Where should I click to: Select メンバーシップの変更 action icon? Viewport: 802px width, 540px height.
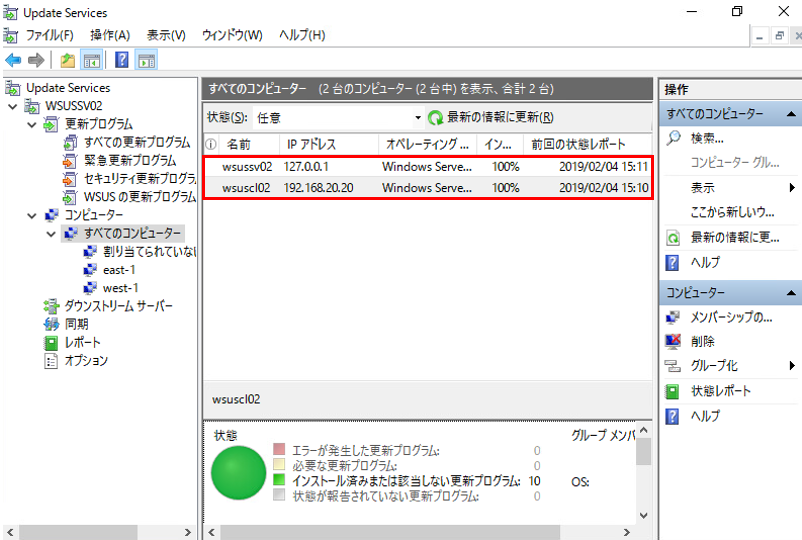[x=674, y=317]
